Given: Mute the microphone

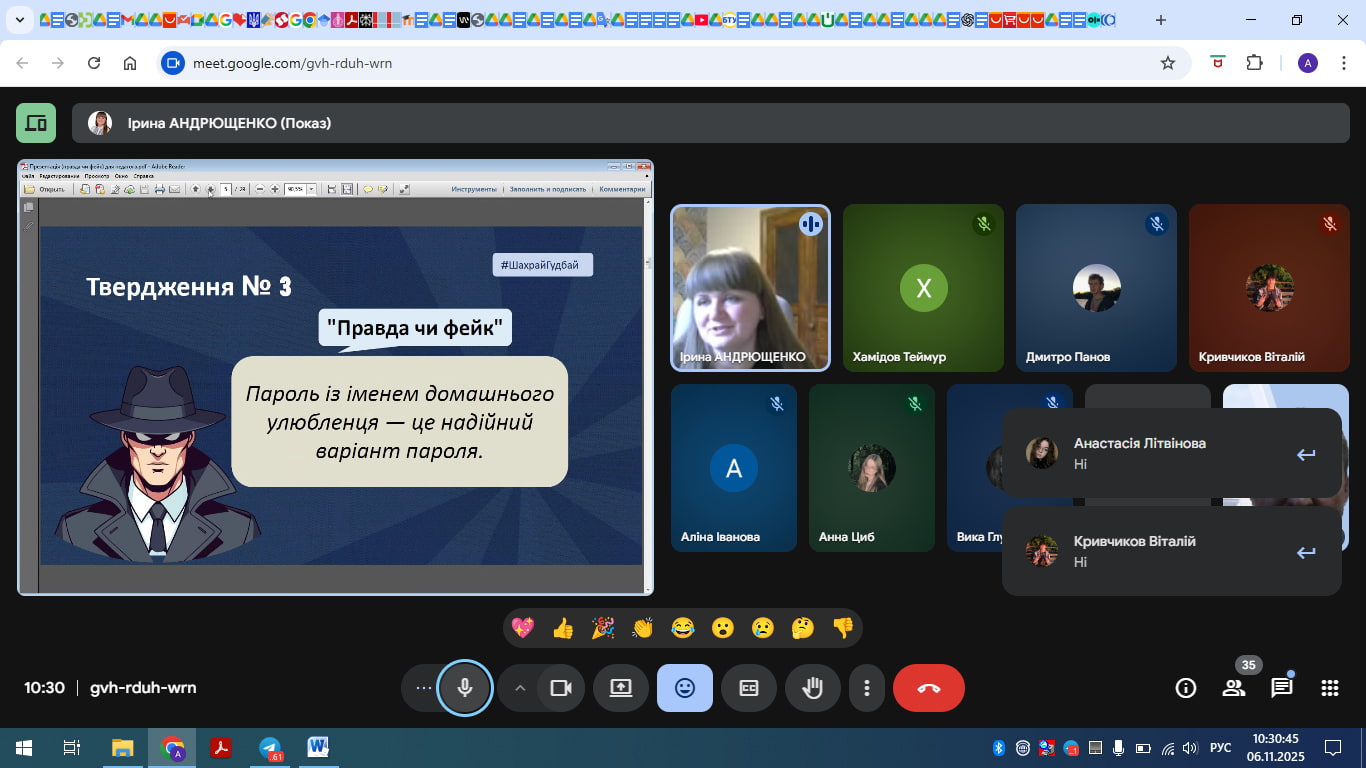Looking at the screenshot, I should tap(465, 688).
